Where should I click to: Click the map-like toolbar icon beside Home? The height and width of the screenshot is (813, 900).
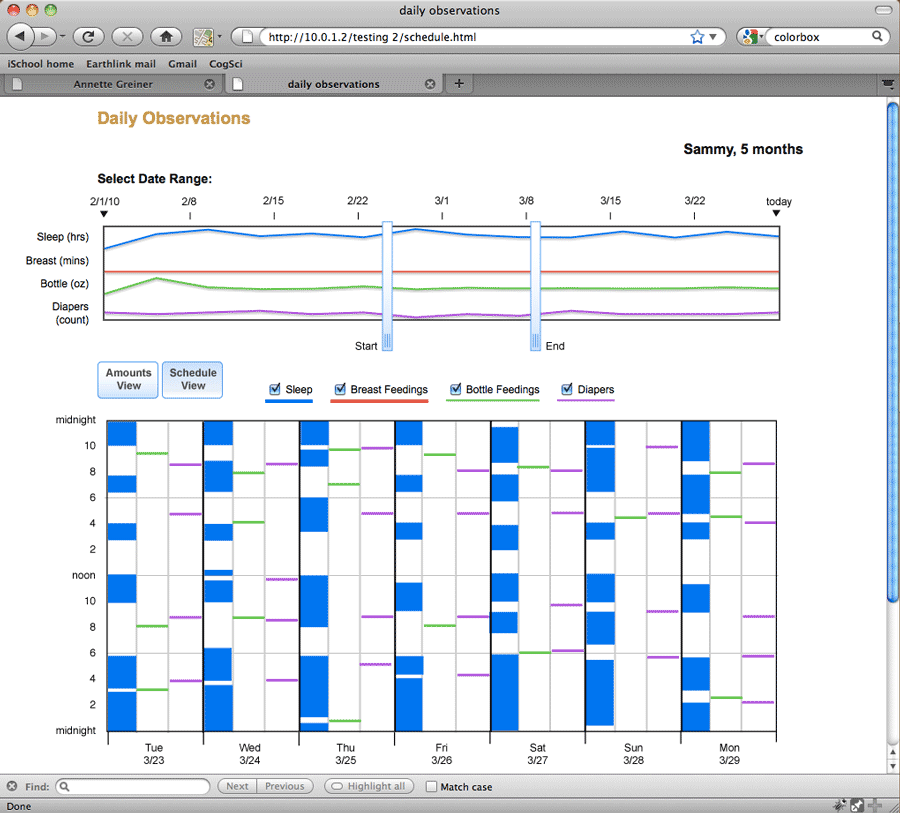tap(204, 37)
